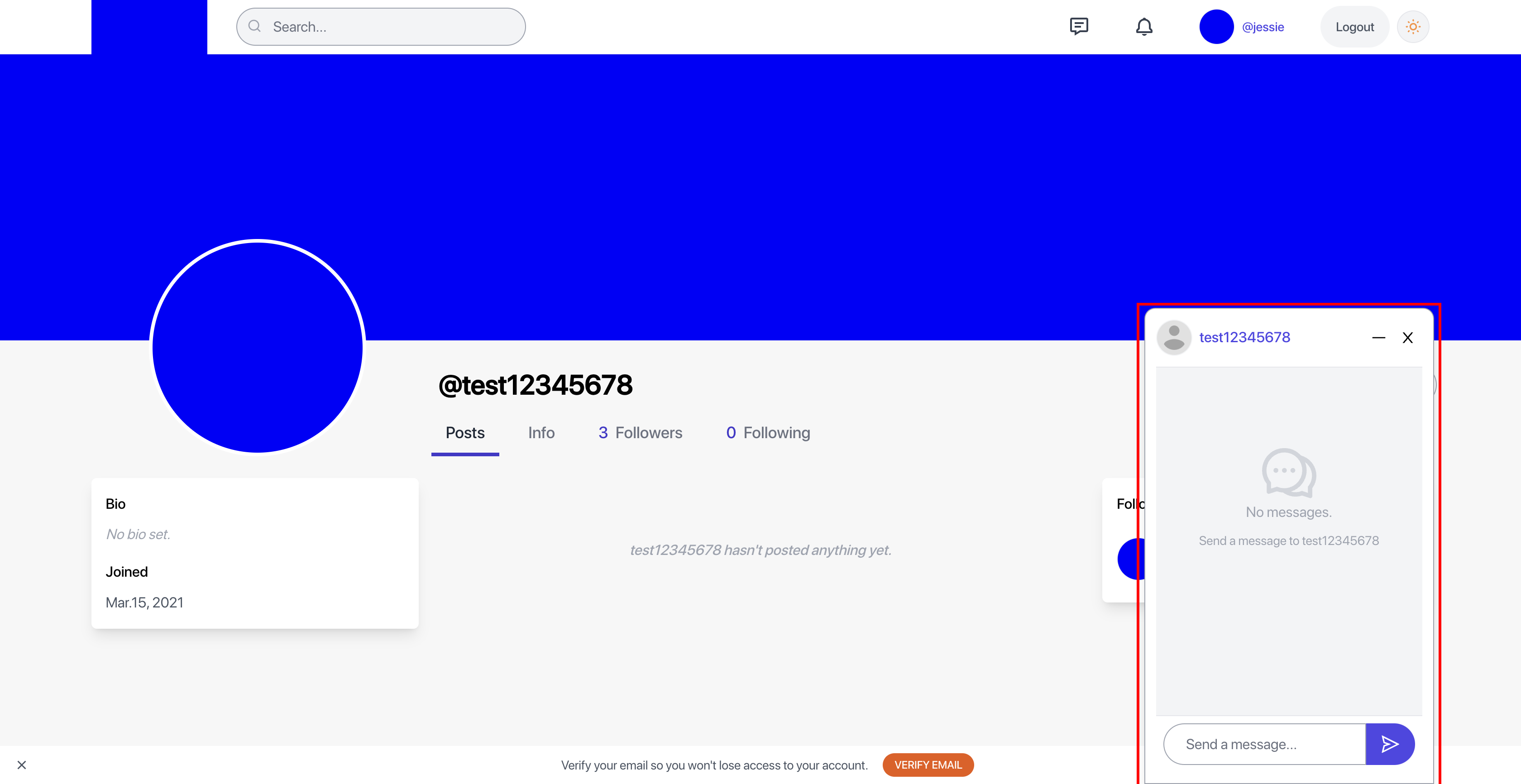The width and height of the screenshot is (1521, 784).
Task: Click the search magnifier icon
Action: point(254,27)
